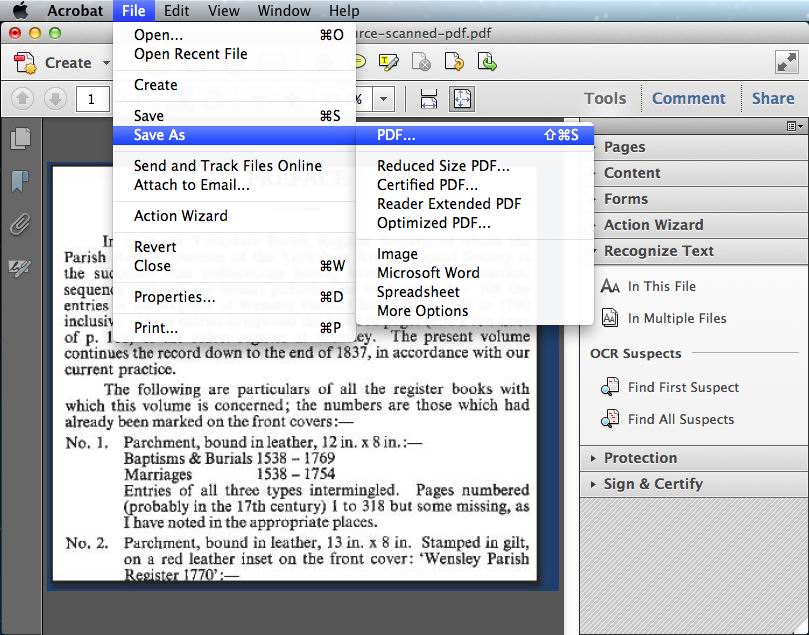Expand the Sign & Certify section
This screenshot has height=635, width=809.
[595, 484]
